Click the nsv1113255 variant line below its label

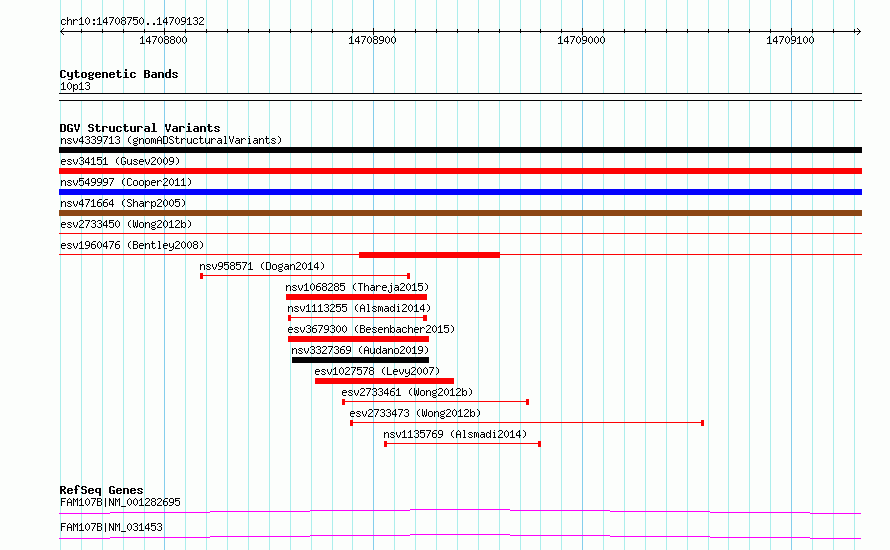tap(358, 318)
